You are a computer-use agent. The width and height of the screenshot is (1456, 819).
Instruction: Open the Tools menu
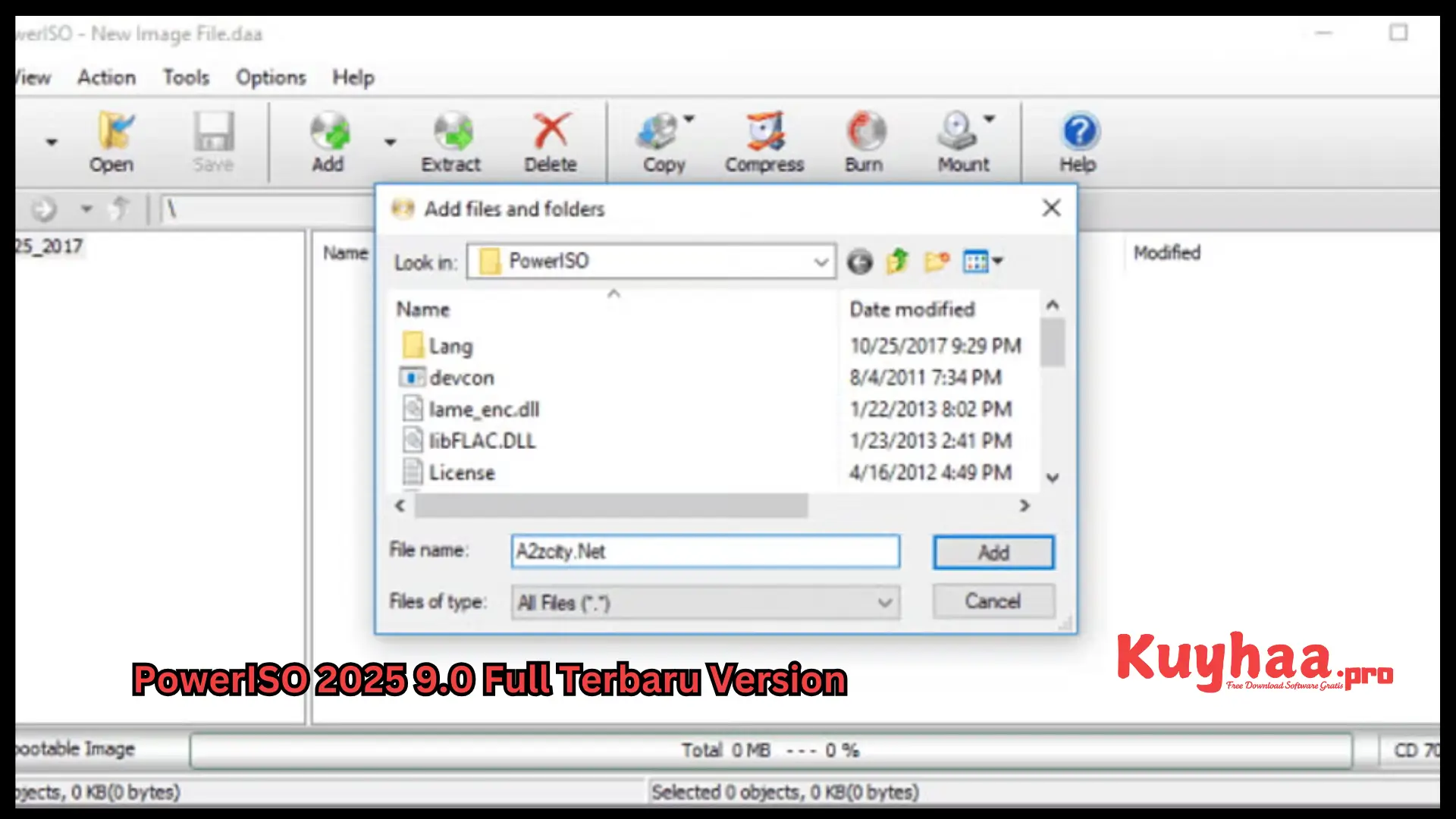[x=186, y=77]
